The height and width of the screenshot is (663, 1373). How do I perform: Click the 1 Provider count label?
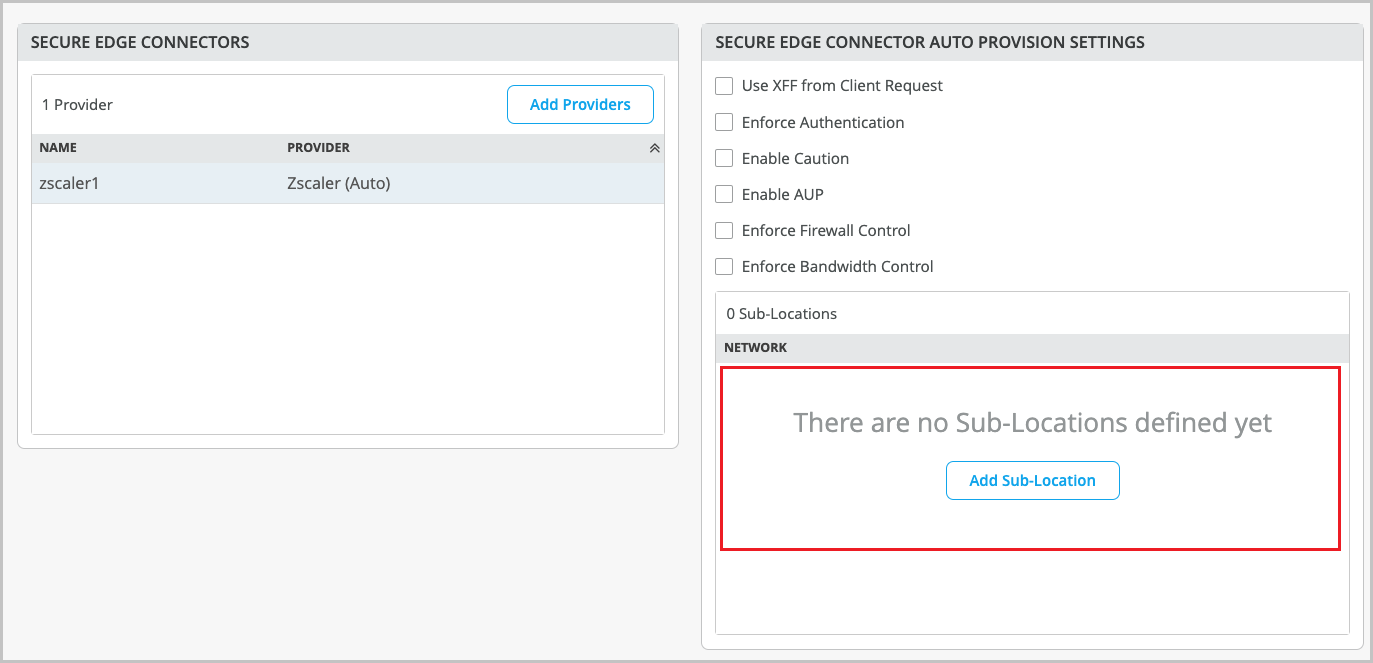[x=77, y=105]
